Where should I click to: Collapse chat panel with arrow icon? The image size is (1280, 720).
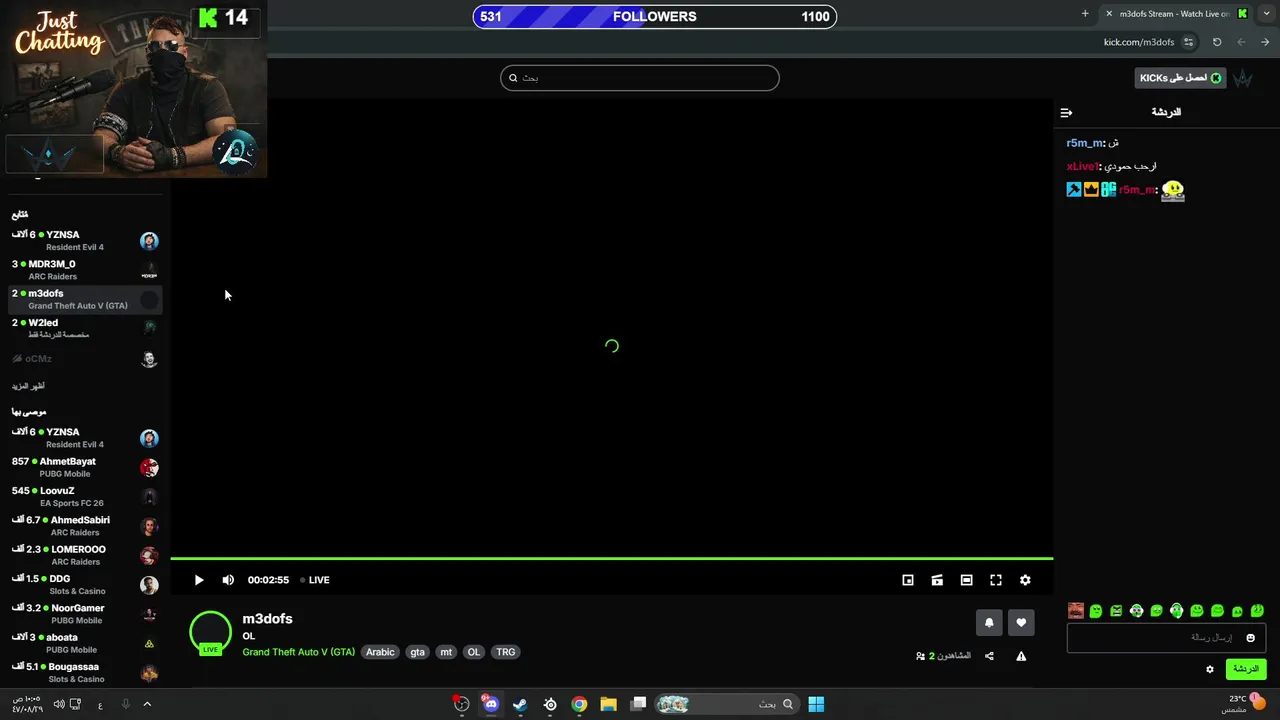click(1066, 113)
